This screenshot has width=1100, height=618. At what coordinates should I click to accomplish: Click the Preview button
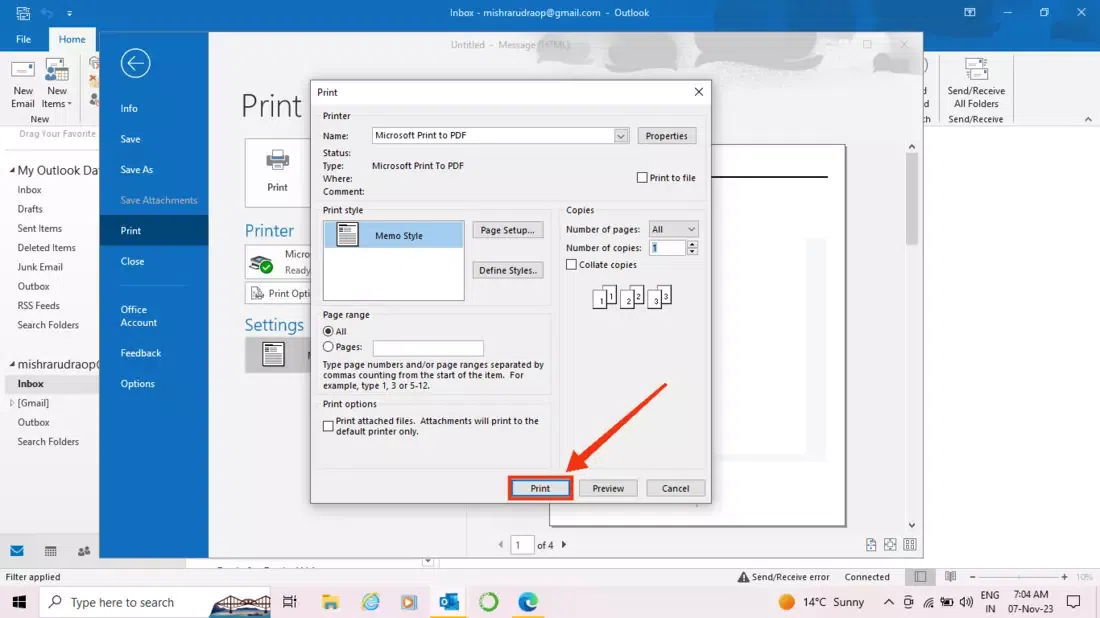point(608,488)
